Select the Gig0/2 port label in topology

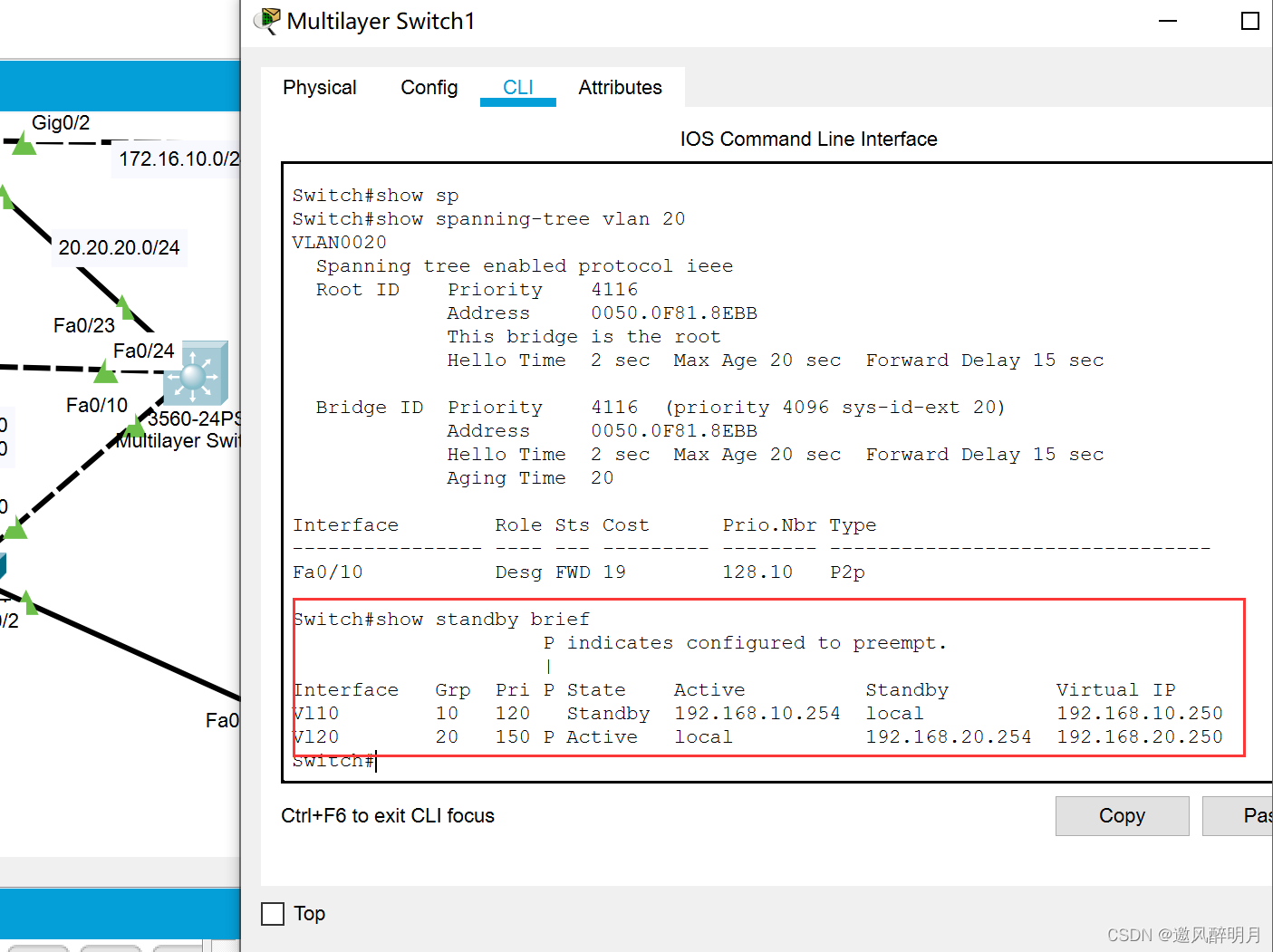coord(61,123)
